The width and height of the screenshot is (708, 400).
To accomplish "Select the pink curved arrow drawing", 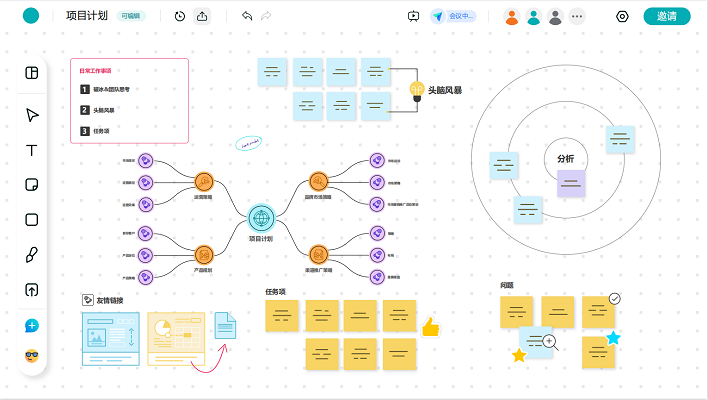I will [209, 359].
